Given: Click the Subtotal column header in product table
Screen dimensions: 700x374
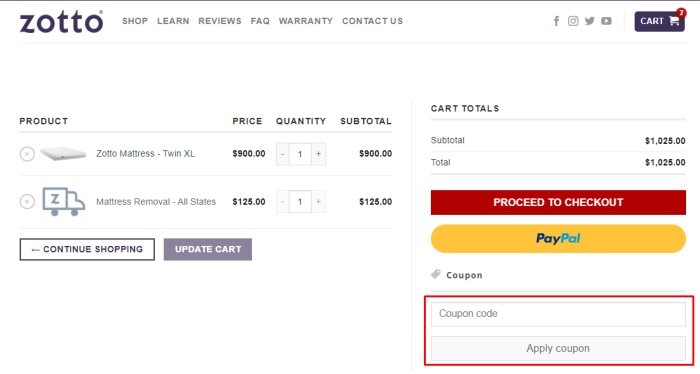Looking at the screenshot, I should [366, 121].
